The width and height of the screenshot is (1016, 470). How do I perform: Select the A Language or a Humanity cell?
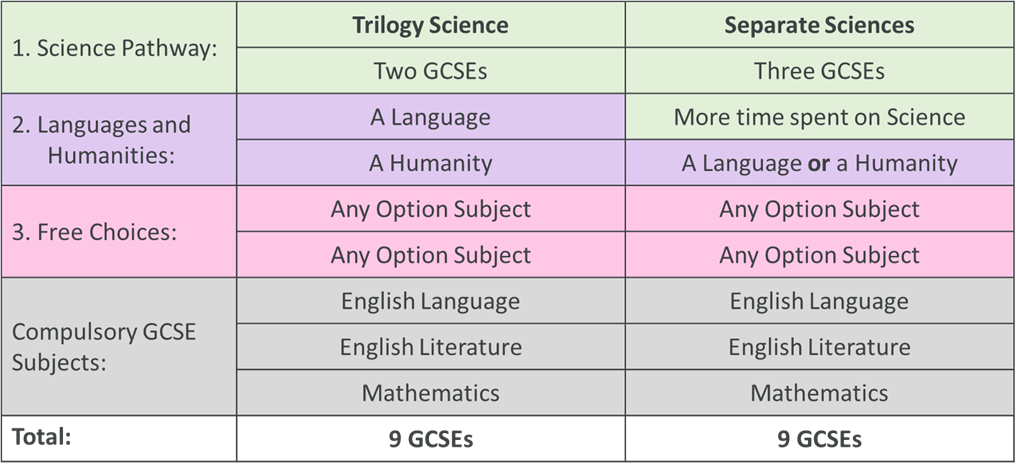819,163
